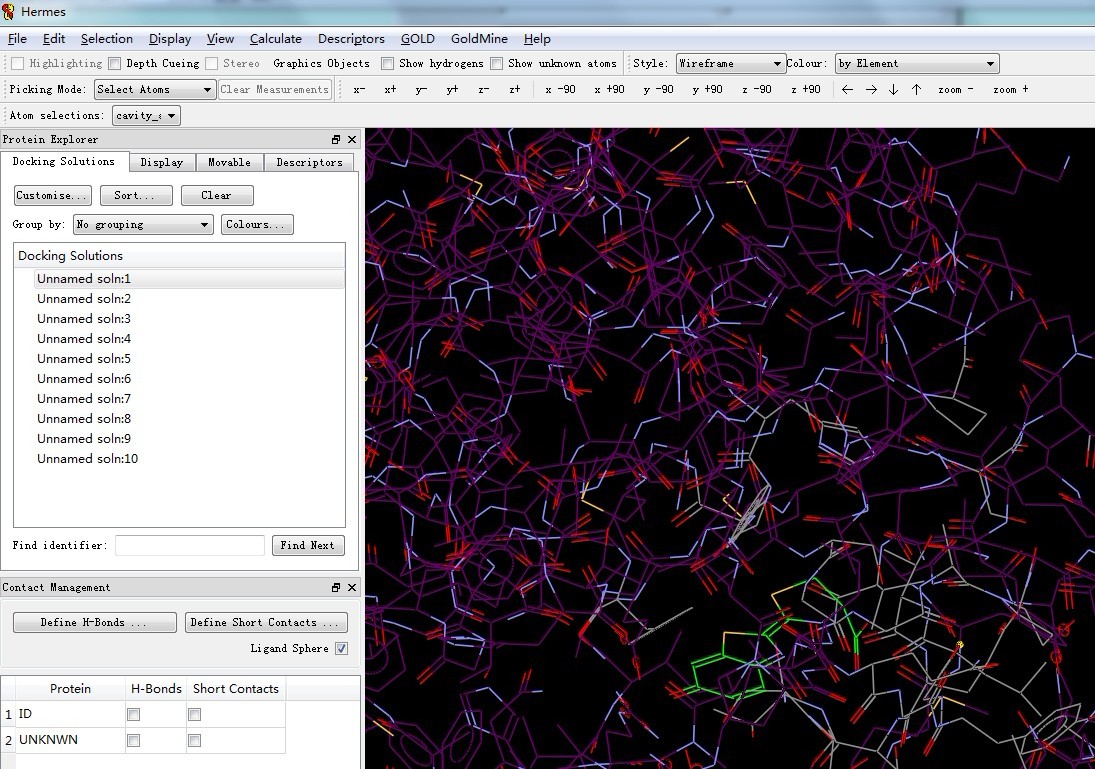
Task: Enable Depth Cueing checkbox
Action: click(115, 64)
